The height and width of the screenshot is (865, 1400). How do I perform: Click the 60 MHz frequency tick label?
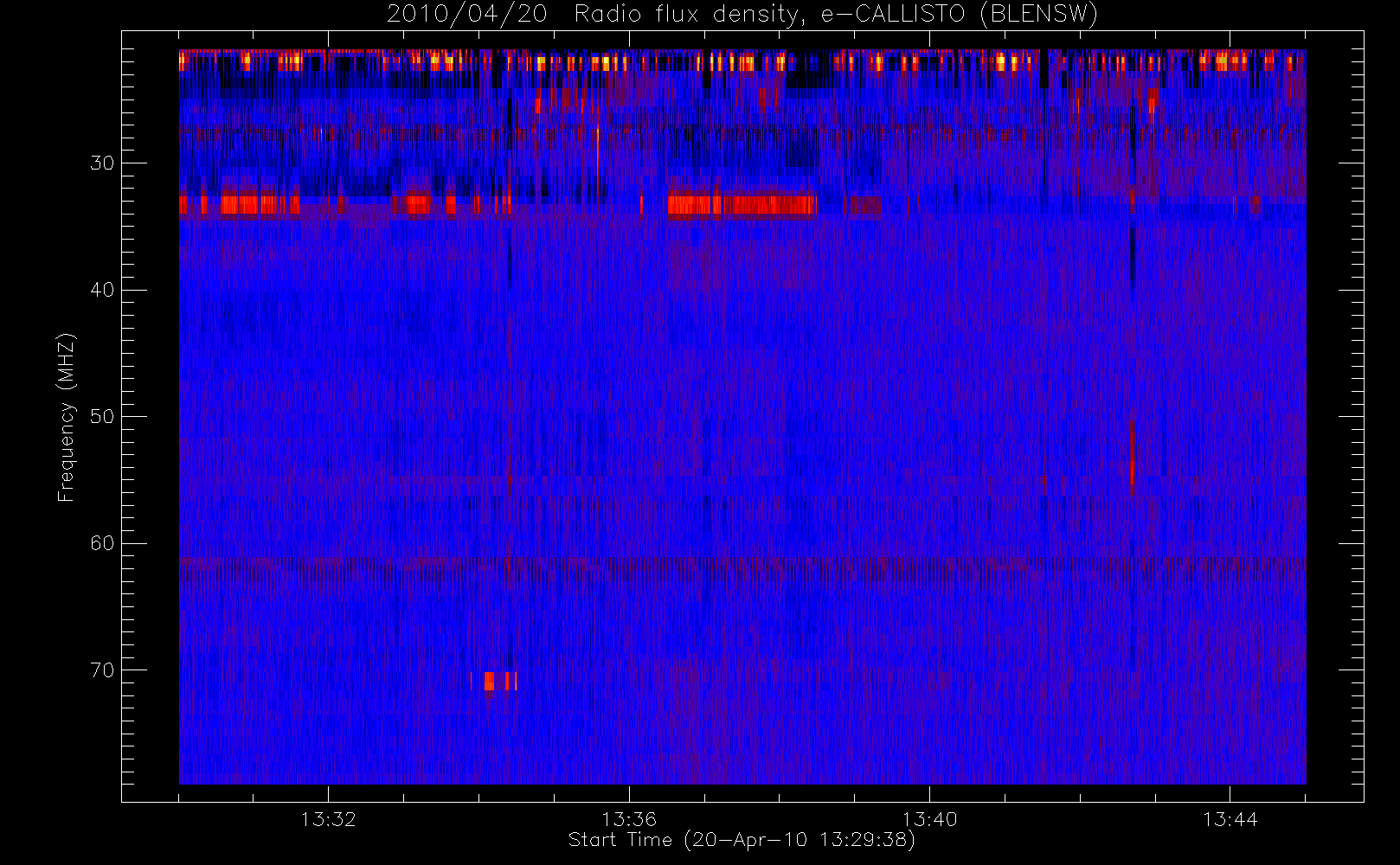tap(102, 543)
